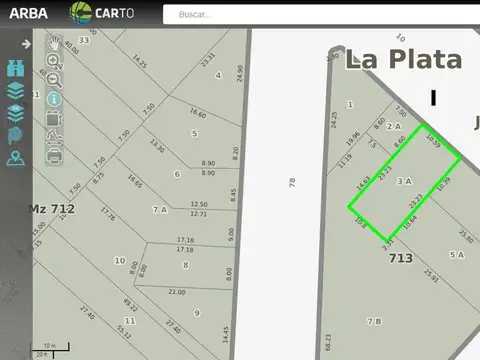Click parcel label 5 A
The image size is (480, 360).
[457, 255]
